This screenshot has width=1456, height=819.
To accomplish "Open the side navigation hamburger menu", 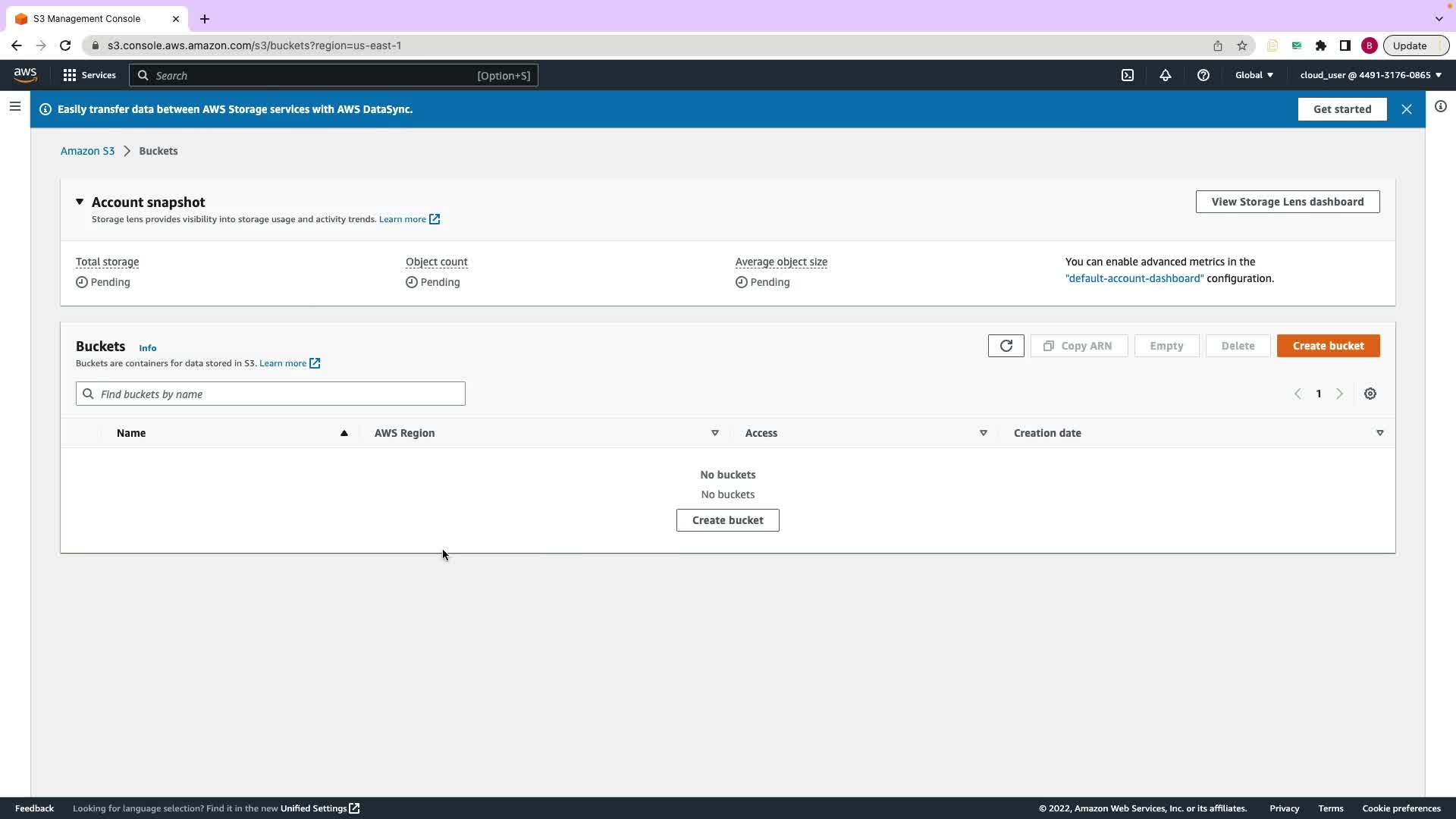I will coord(15,107).
